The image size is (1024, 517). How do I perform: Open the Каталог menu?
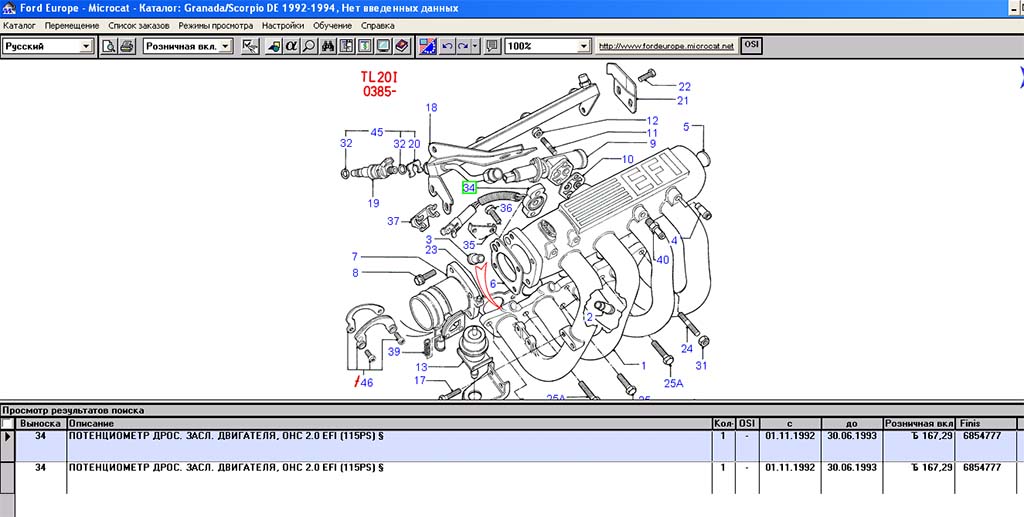[20, 26]
